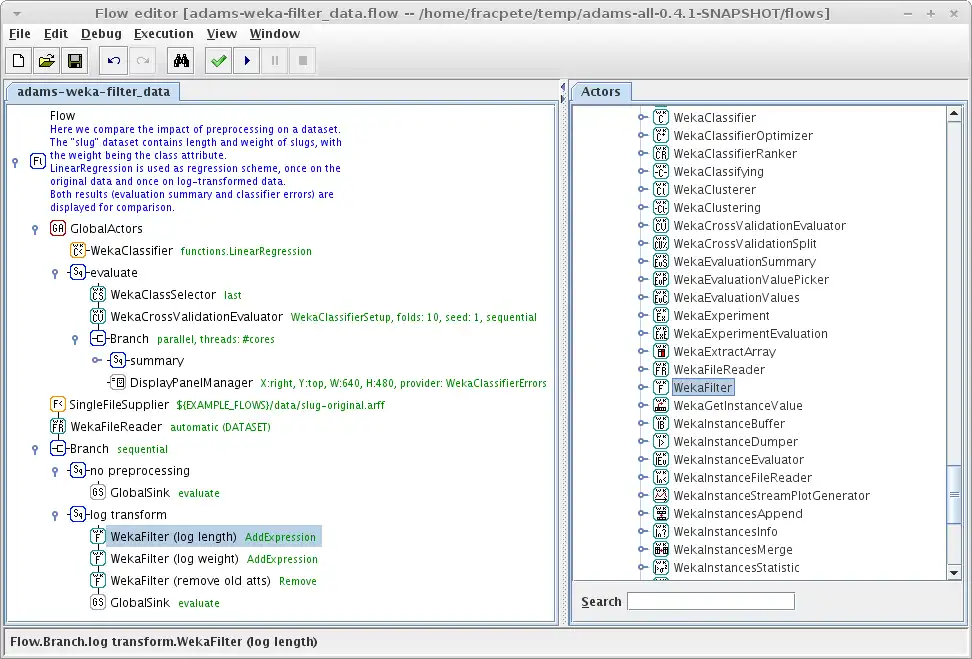Click the WekaFilter (log weight) icon
Screen dimensions: 972x659
click(x=98, y=559)
